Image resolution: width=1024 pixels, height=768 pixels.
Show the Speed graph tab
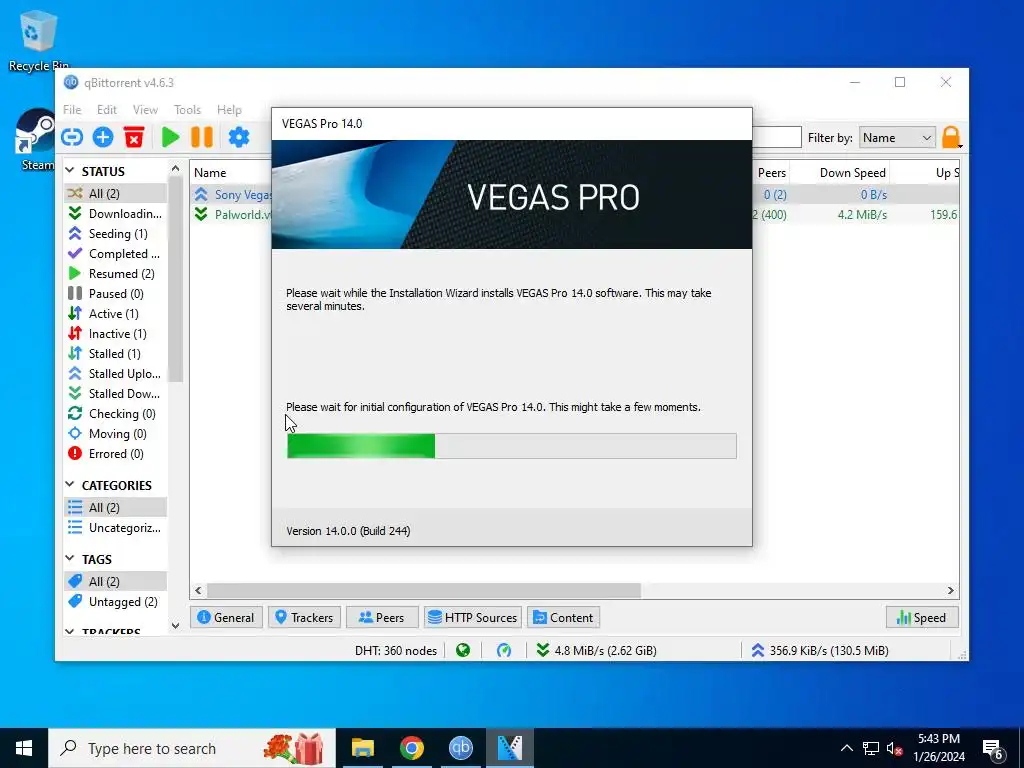[x=922, y=618]
